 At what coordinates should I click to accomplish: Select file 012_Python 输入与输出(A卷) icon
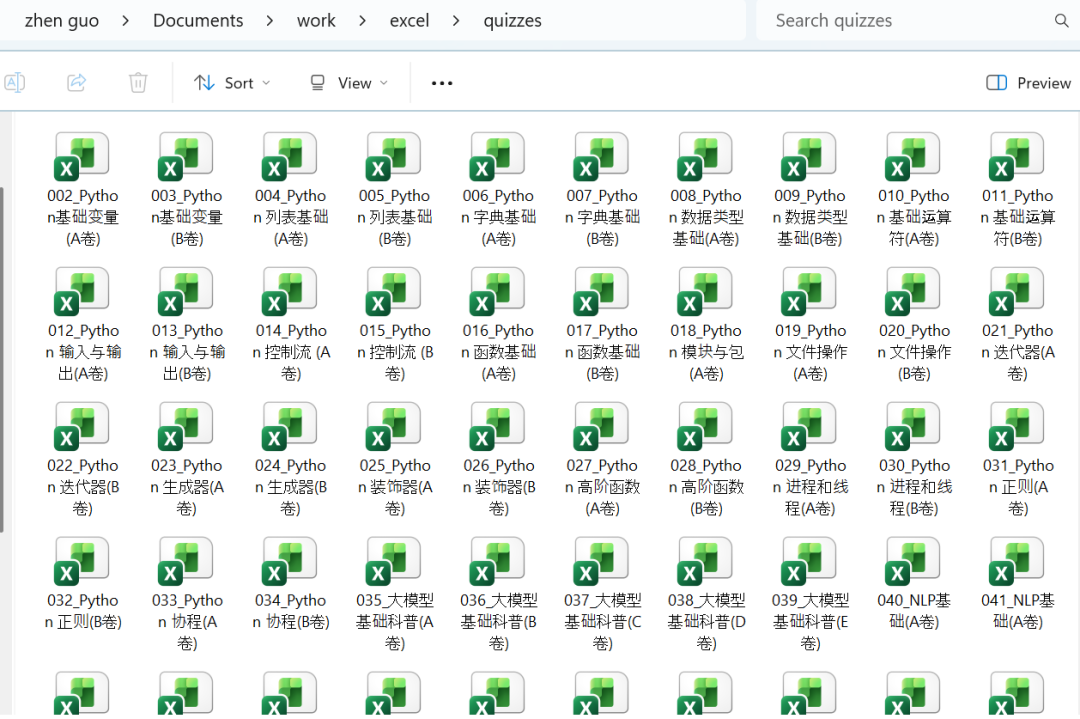82,293
